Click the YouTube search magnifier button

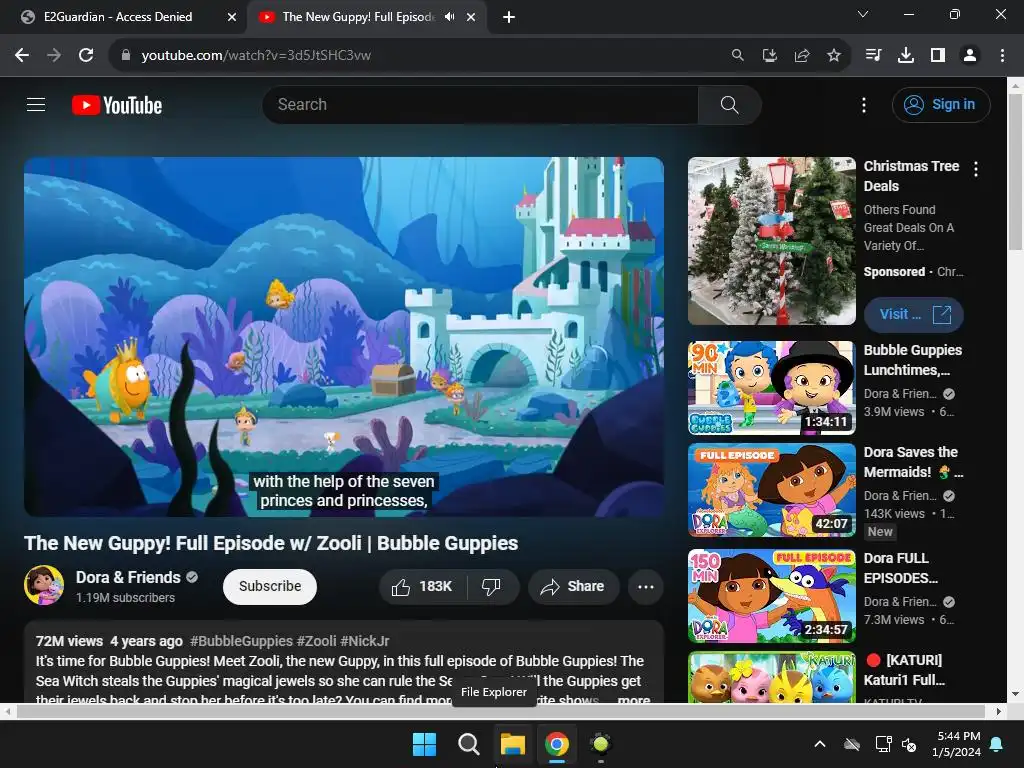click(x=729, y=104)
